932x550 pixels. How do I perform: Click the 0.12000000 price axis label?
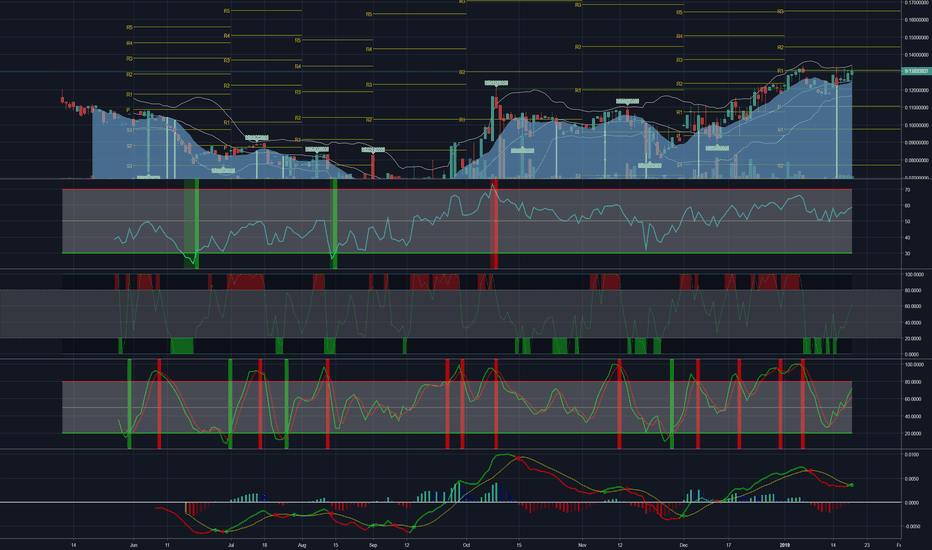916,90
